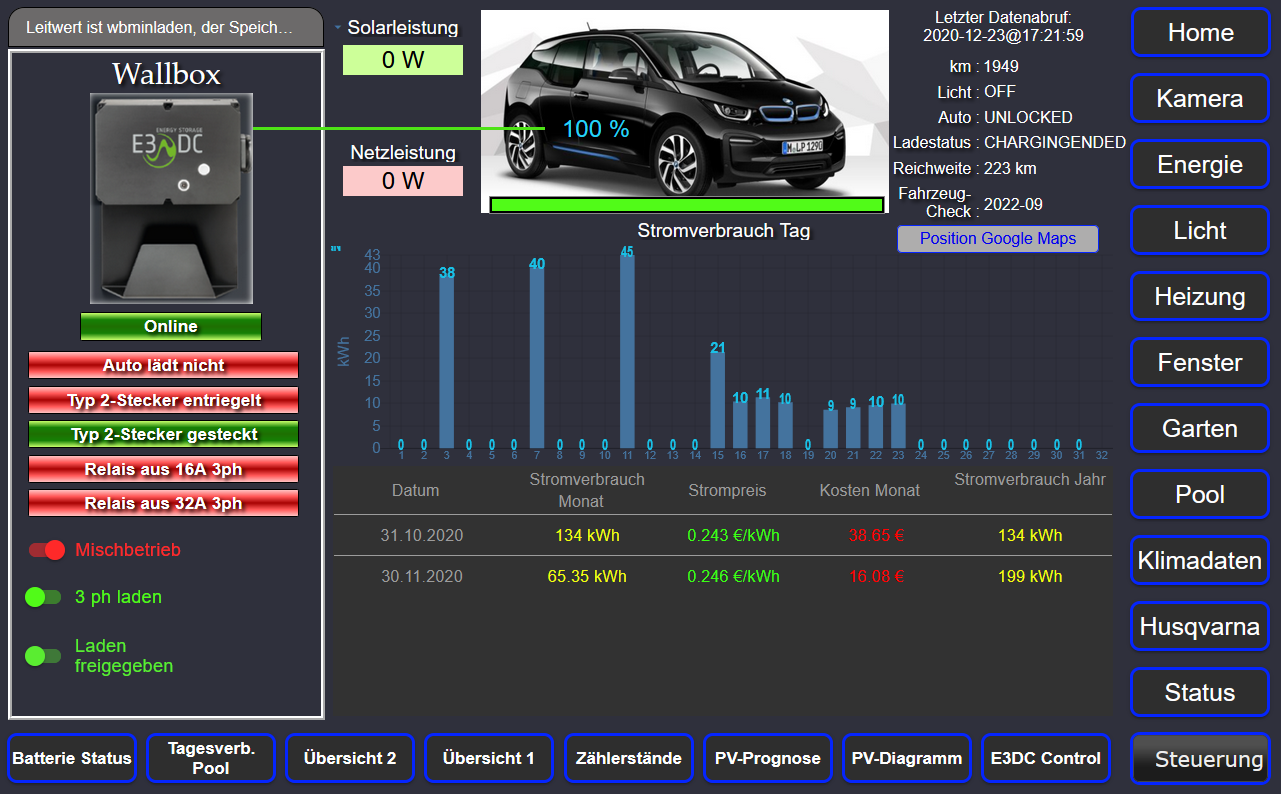Open the Tagesverb. Pool tab
Viewport: 1281px width, 794px height.
(211, 758)
